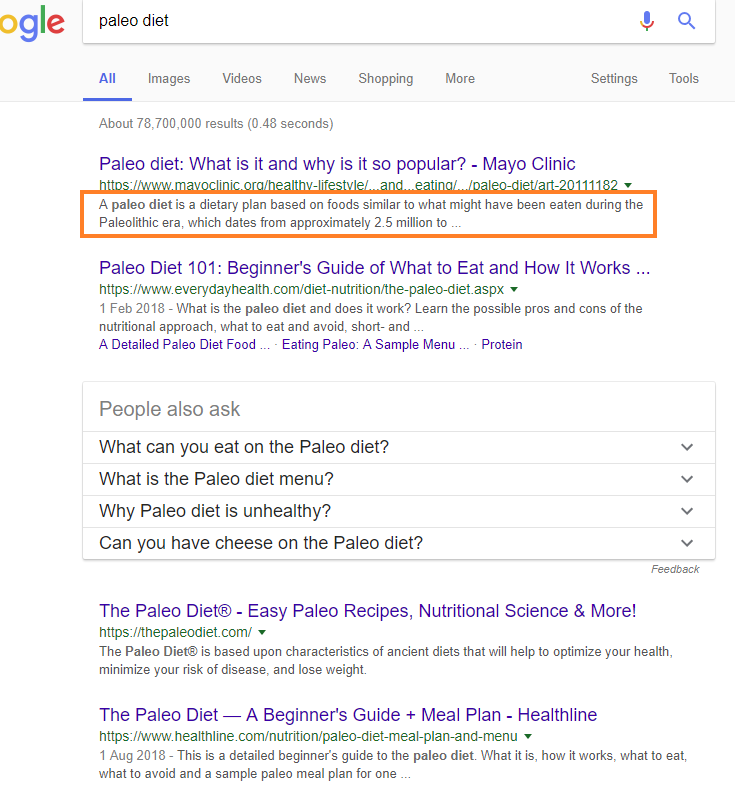This screenshot has width=735, height=796.
Task: Open the Mayo Clinic paleo diet result
Action: click(337, 164)
